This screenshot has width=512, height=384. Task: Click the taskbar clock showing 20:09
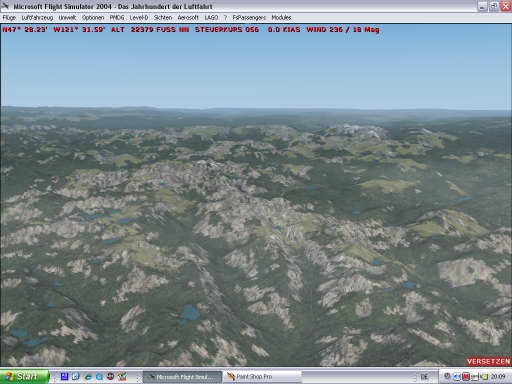click(x=498, y=377)
